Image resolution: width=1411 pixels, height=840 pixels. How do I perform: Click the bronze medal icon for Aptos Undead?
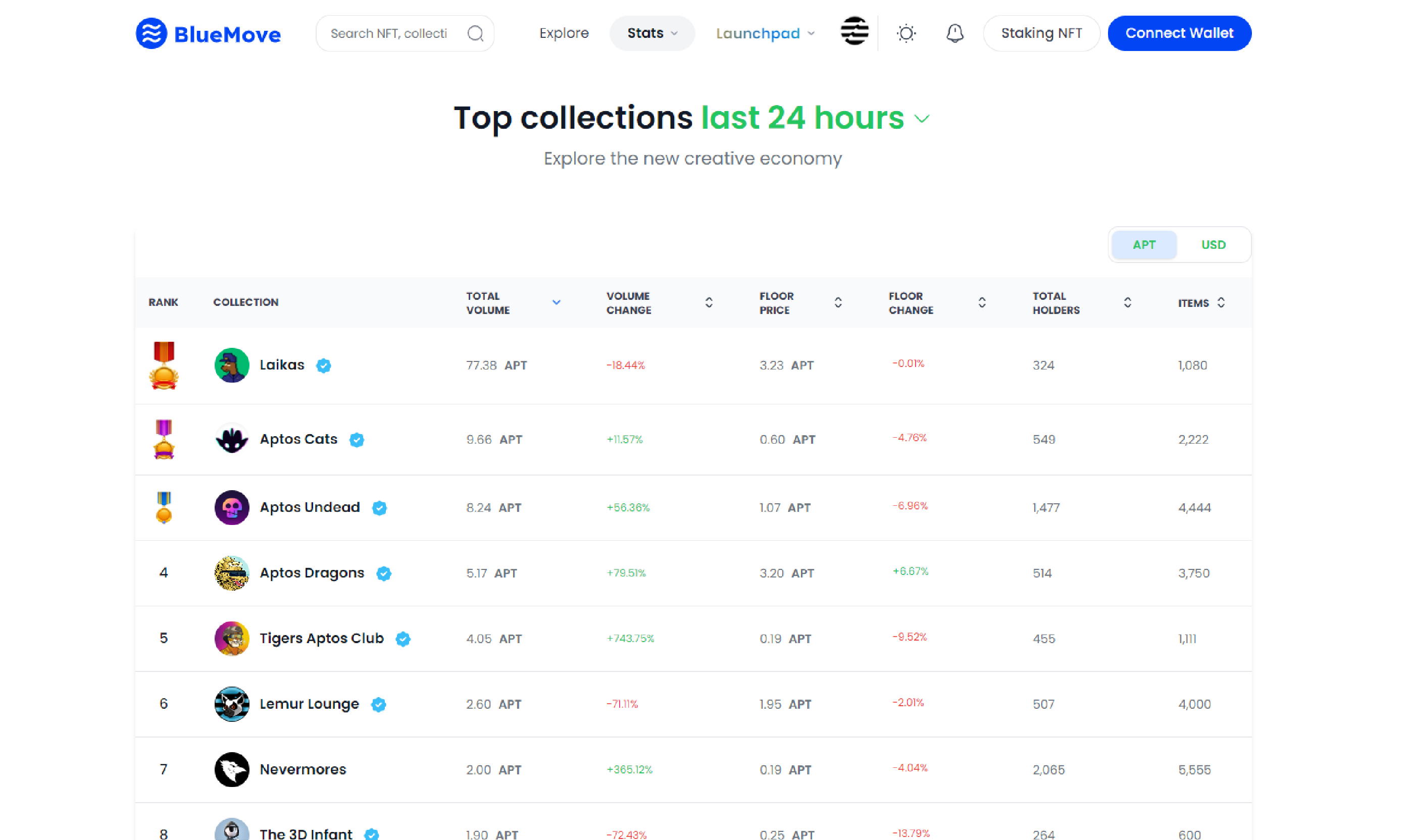click(164, 508)
